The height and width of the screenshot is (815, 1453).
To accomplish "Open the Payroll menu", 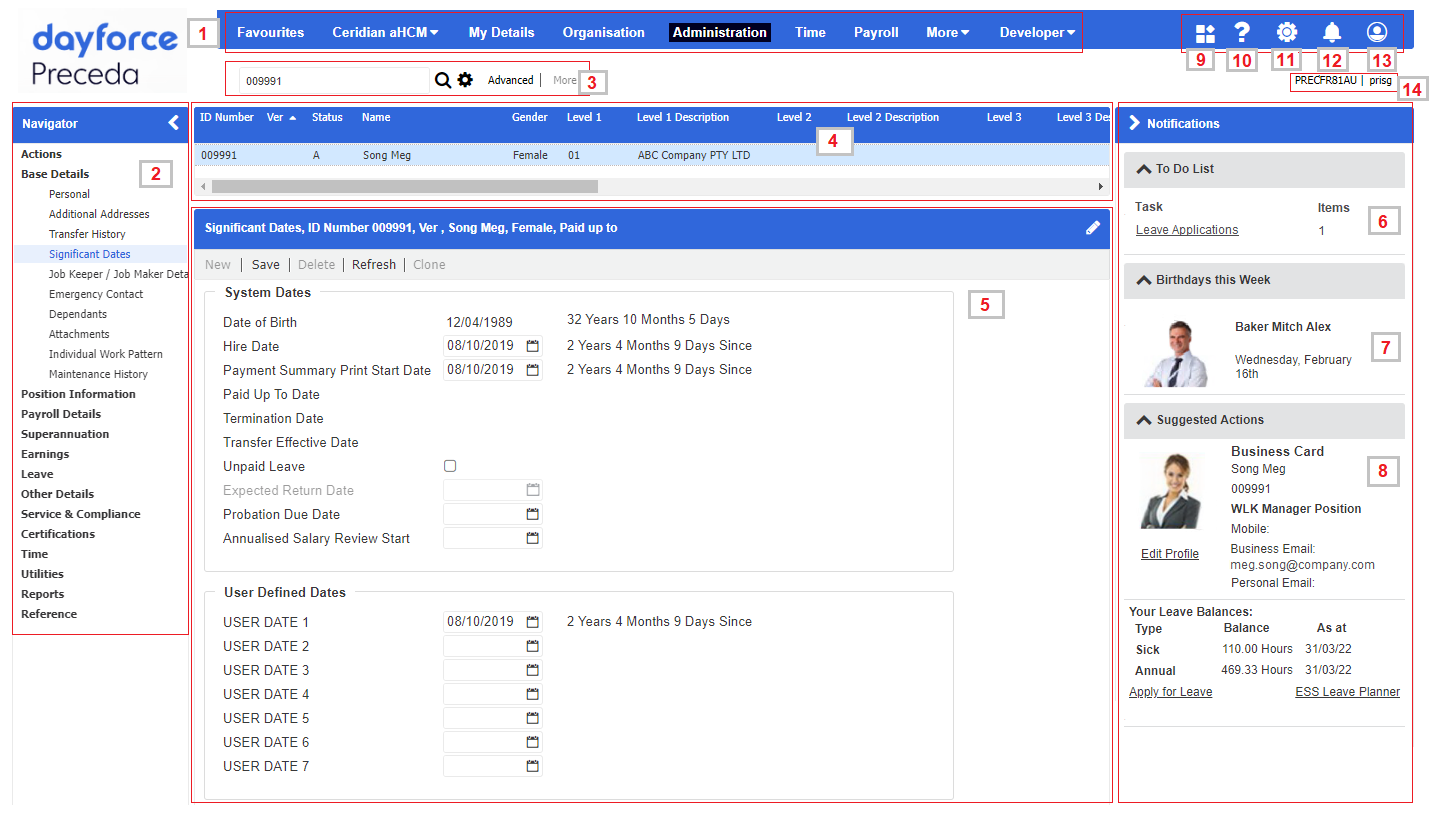I will (876, 32).
